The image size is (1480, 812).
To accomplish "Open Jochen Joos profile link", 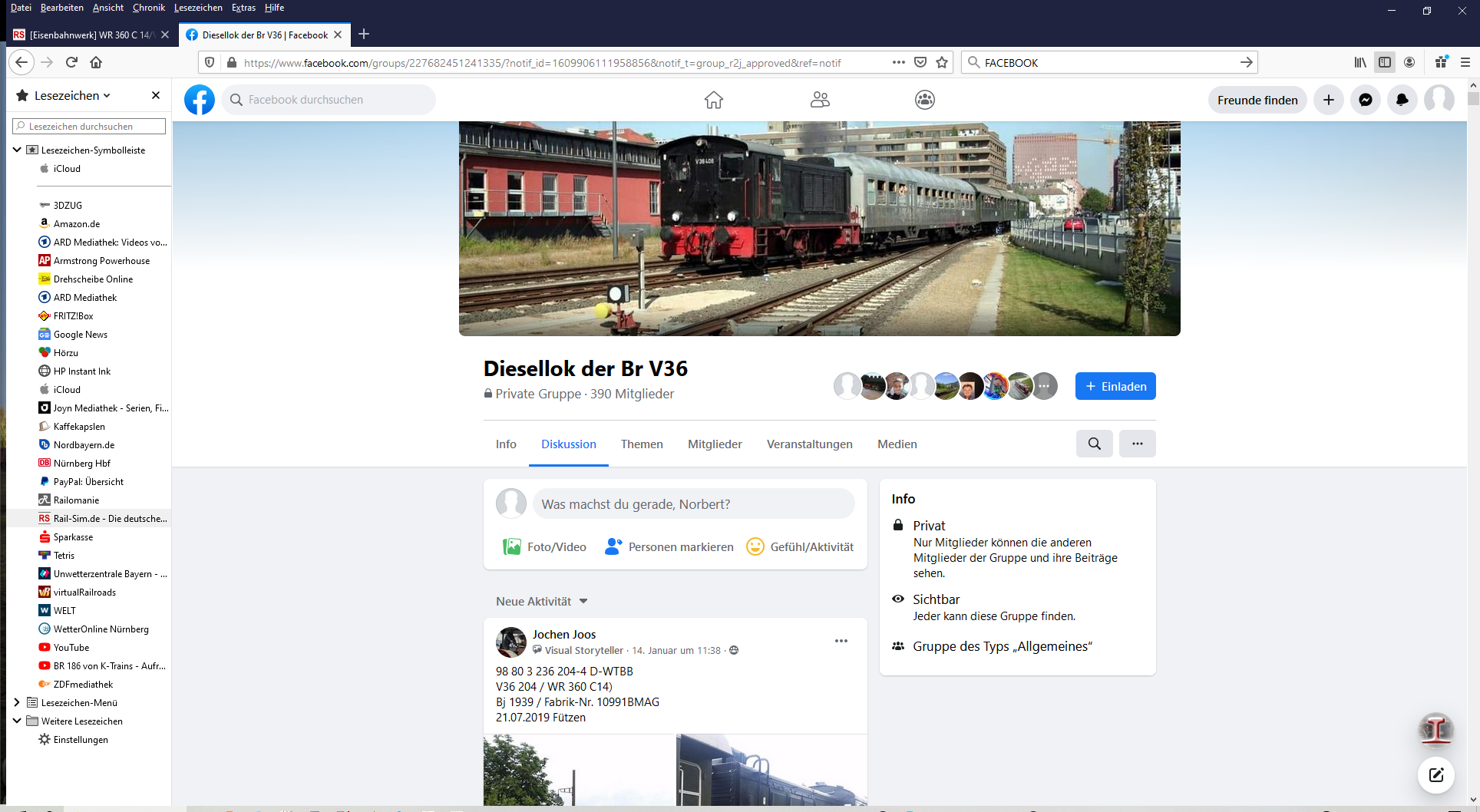I will click(564, 634).
